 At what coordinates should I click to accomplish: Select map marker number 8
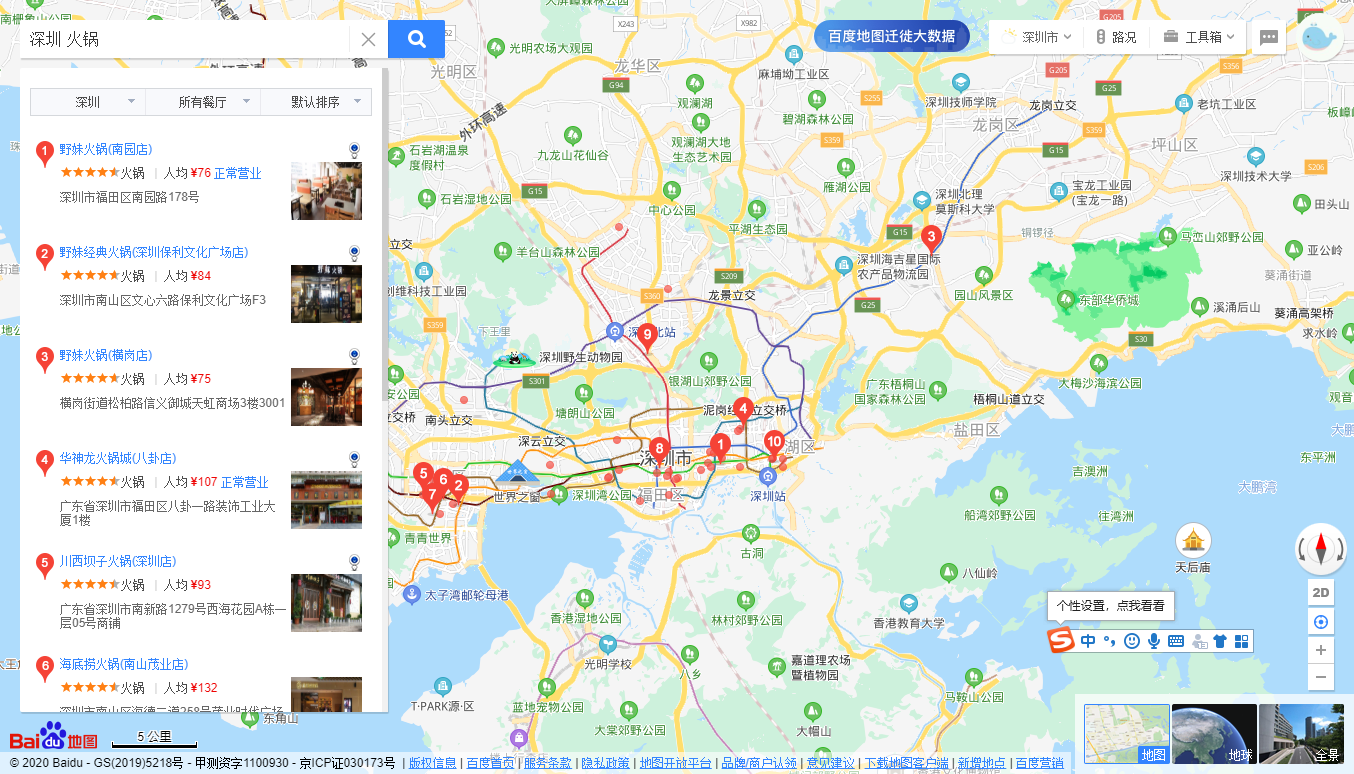pos(658,450)
